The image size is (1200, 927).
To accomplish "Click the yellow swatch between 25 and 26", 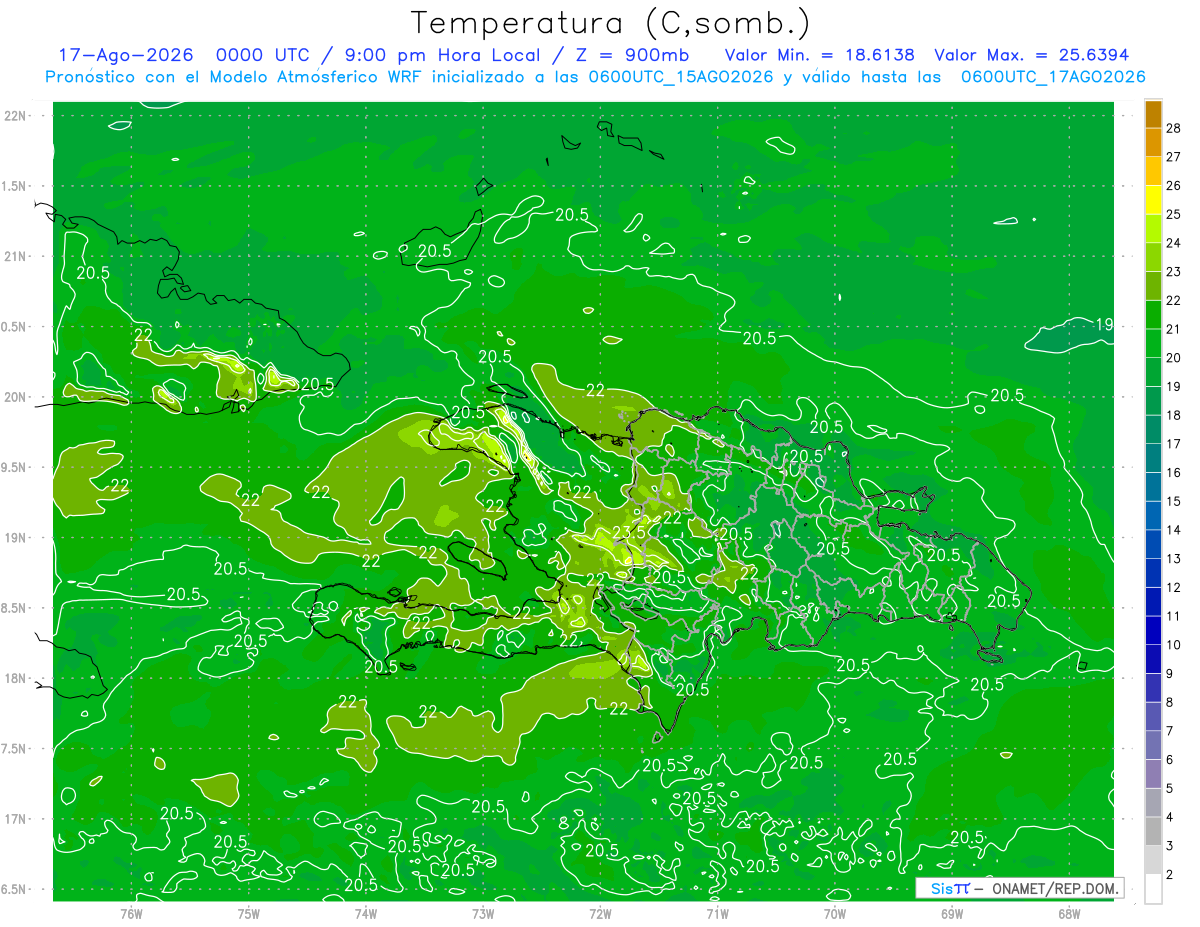I will 1153,200.
